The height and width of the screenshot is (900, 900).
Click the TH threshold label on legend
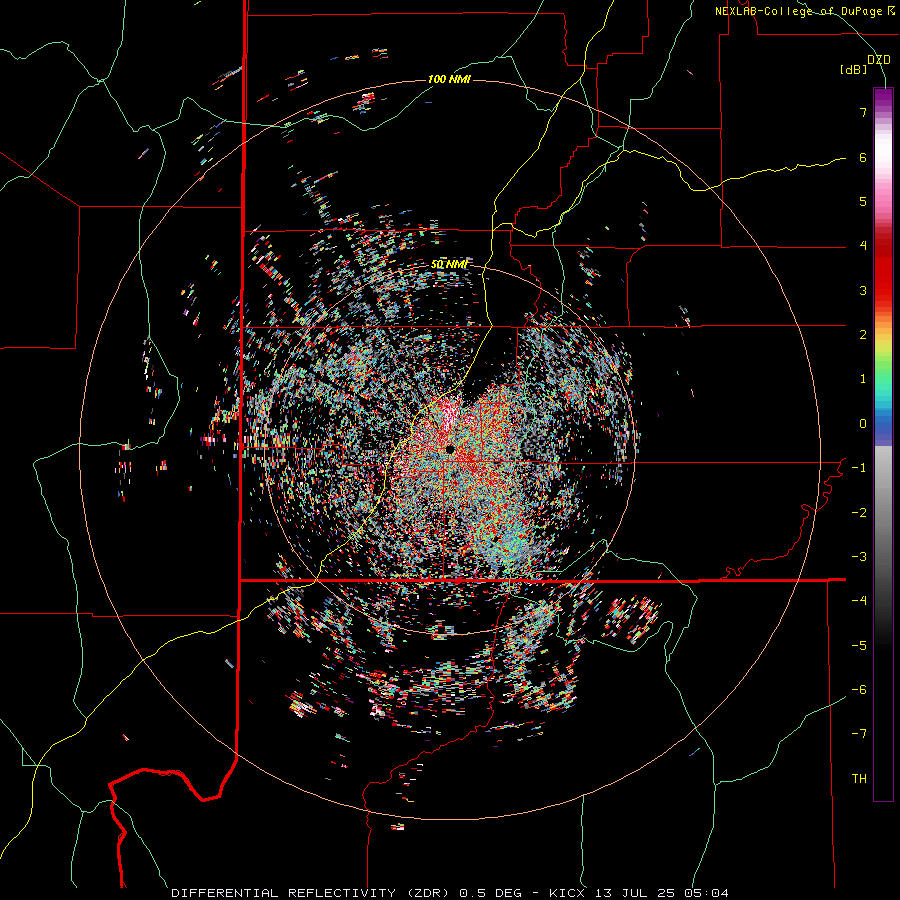[x=859, y=779]
